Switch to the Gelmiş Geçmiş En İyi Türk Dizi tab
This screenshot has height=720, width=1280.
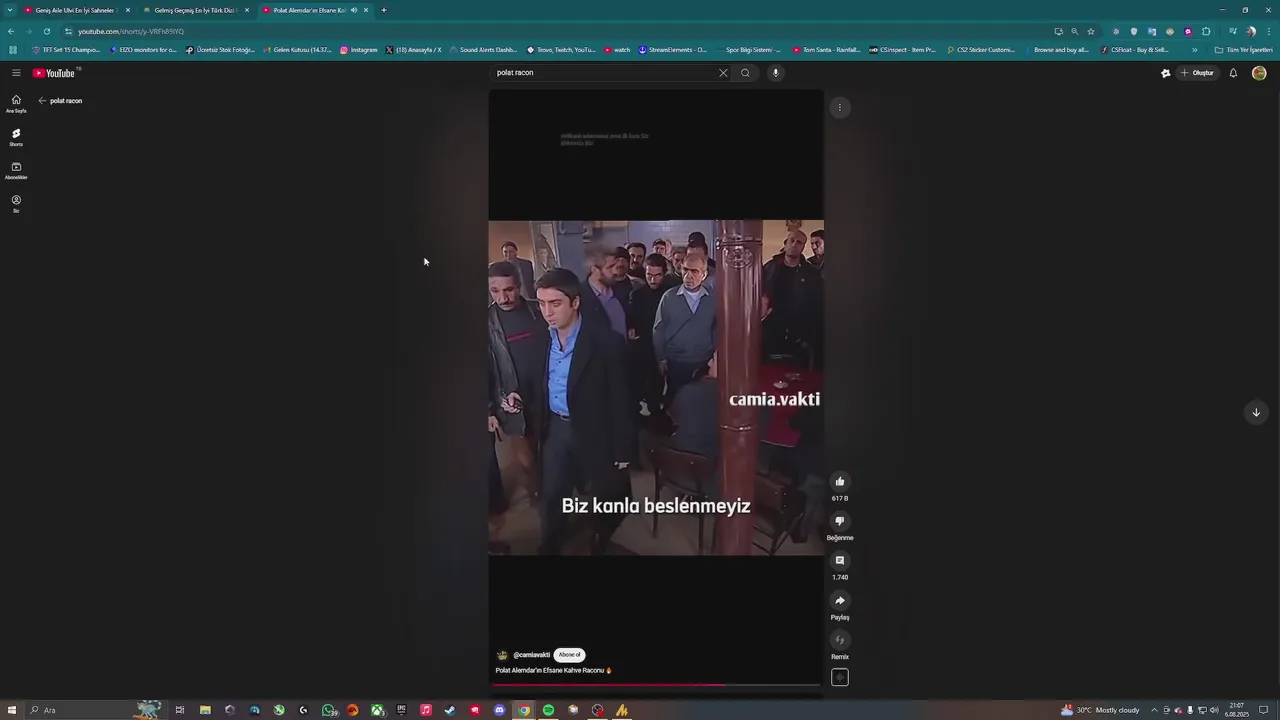point(195,10)
